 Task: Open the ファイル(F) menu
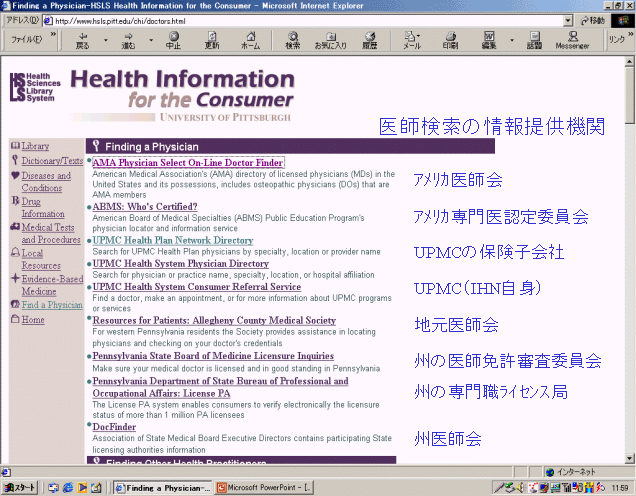click(x=25, y=40)
